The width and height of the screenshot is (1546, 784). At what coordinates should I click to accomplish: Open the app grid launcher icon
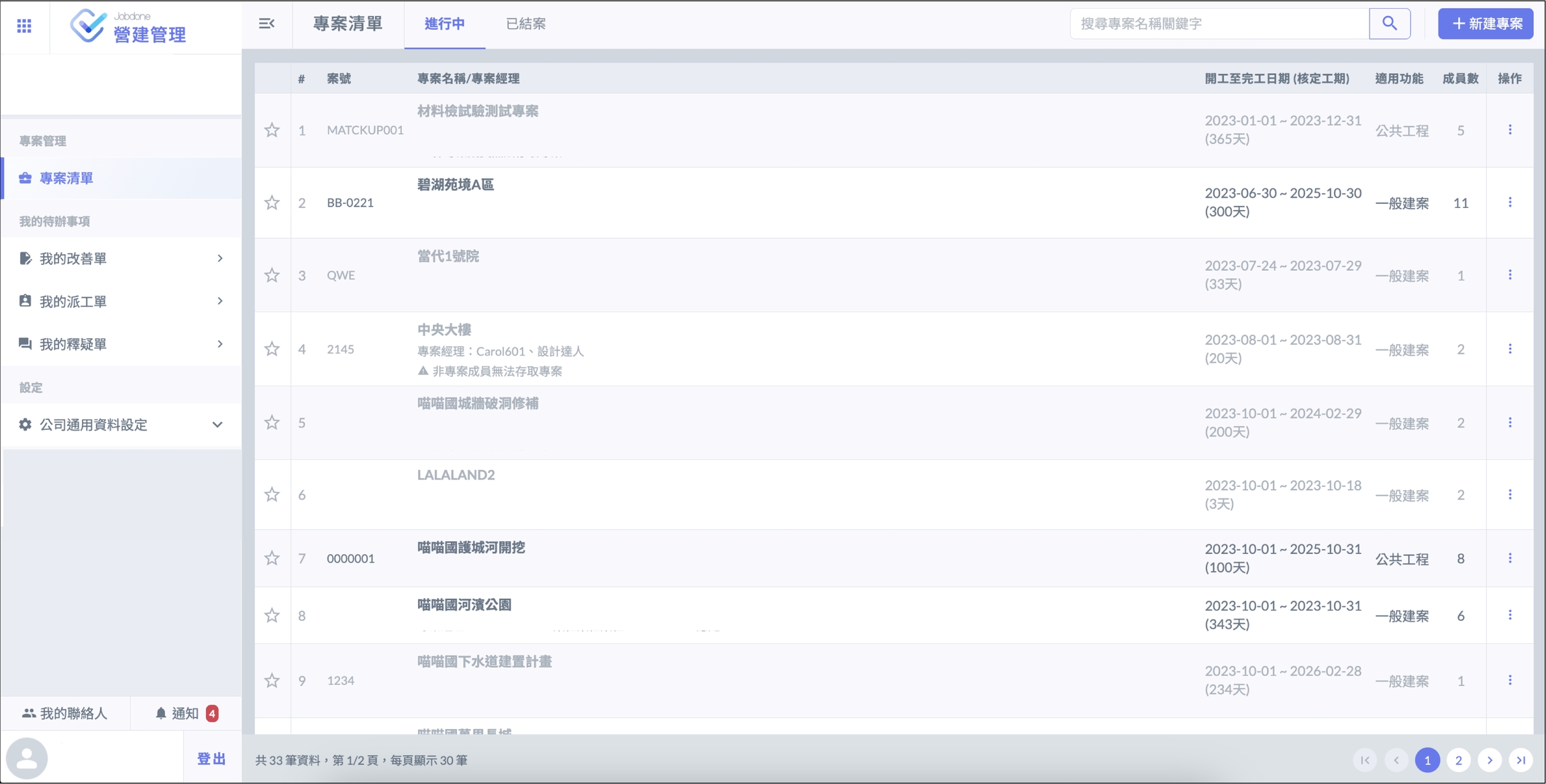(24, 25)
